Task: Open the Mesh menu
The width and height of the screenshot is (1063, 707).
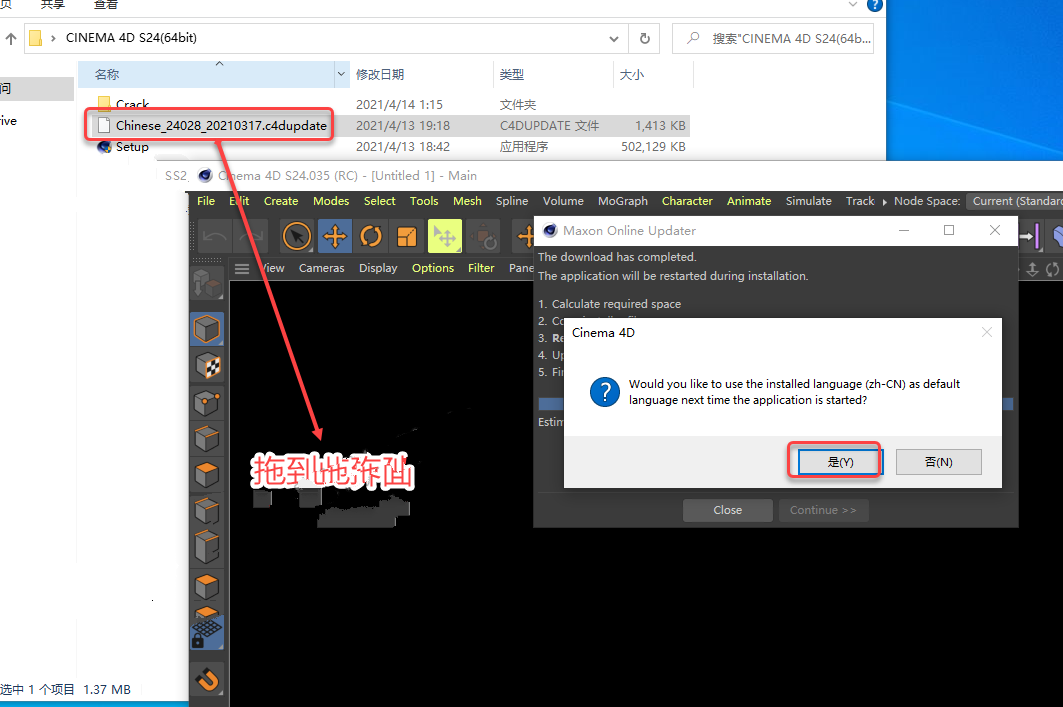Action: point(467,201)
